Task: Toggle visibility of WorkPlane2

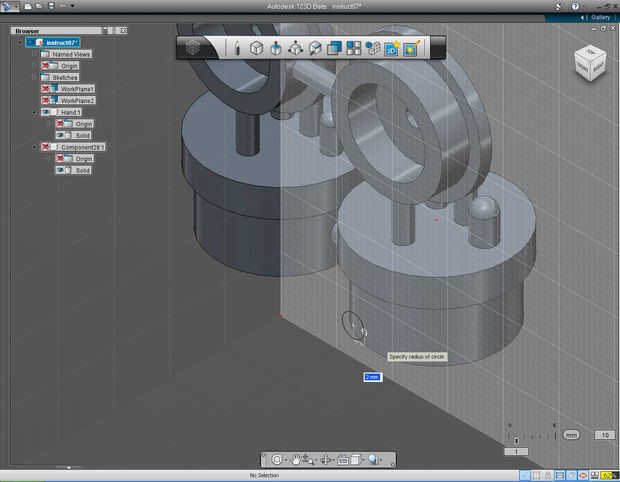Action: click(x=46, y=101)
